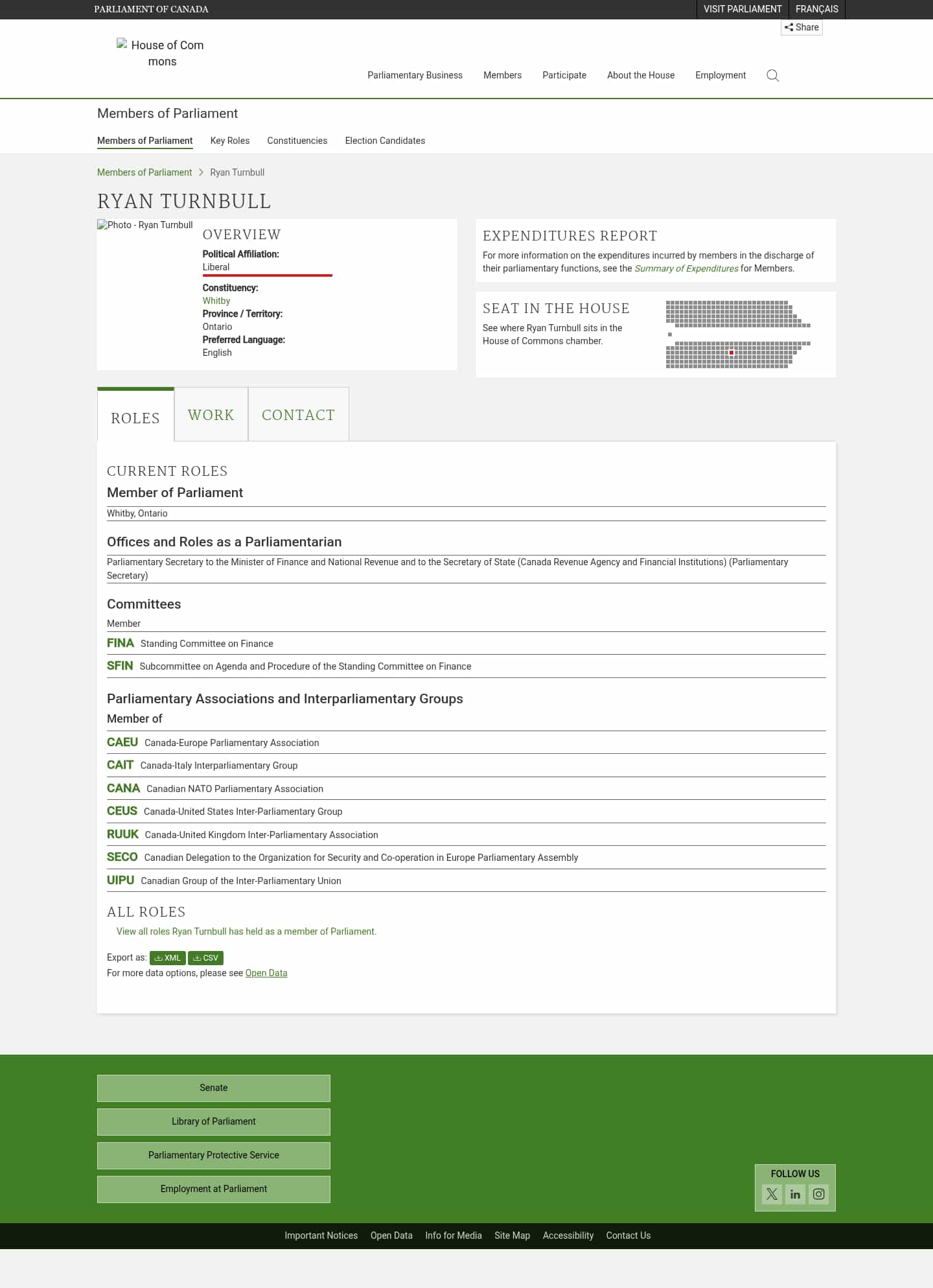Switch to the Contact tab

(299, 415)
